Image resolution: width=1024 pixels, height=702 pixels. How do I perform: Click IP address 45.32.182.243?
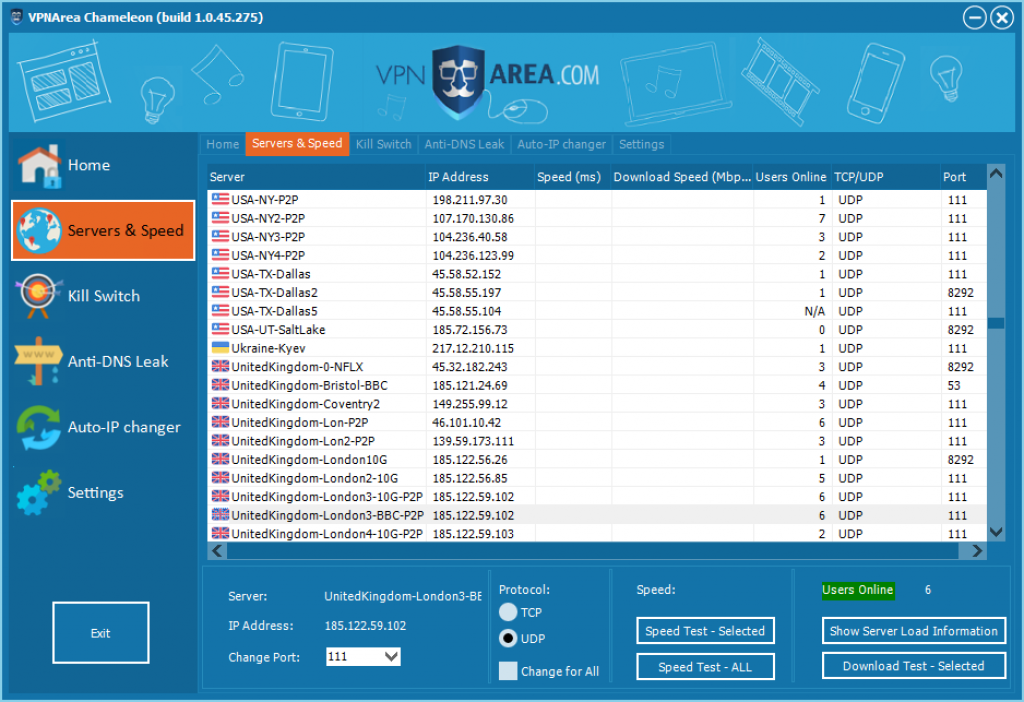pyautogui.click(x=470, y=367)
